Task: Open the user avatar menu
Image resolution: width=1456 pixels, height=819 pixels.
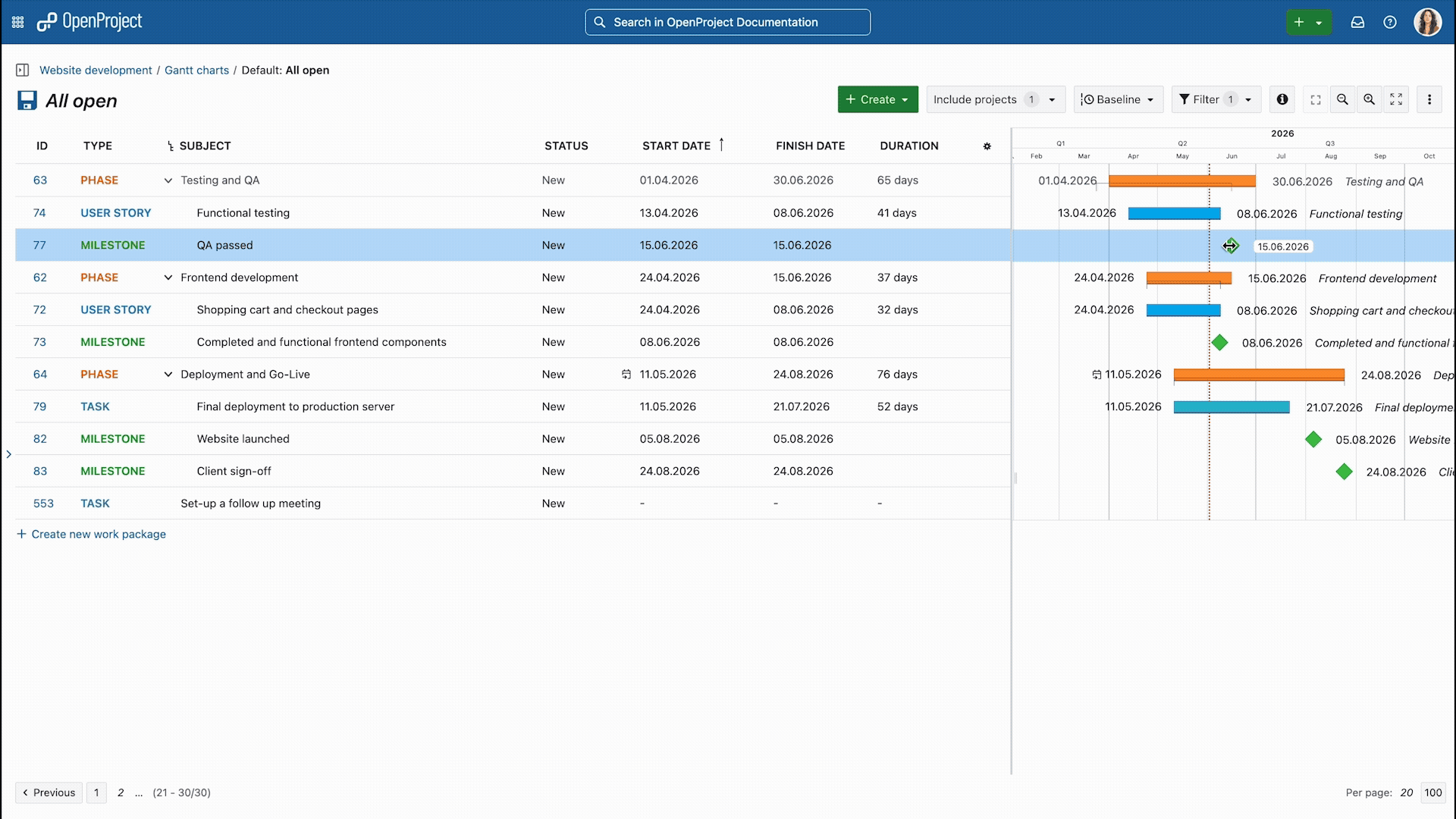Action: (1427, 22)
